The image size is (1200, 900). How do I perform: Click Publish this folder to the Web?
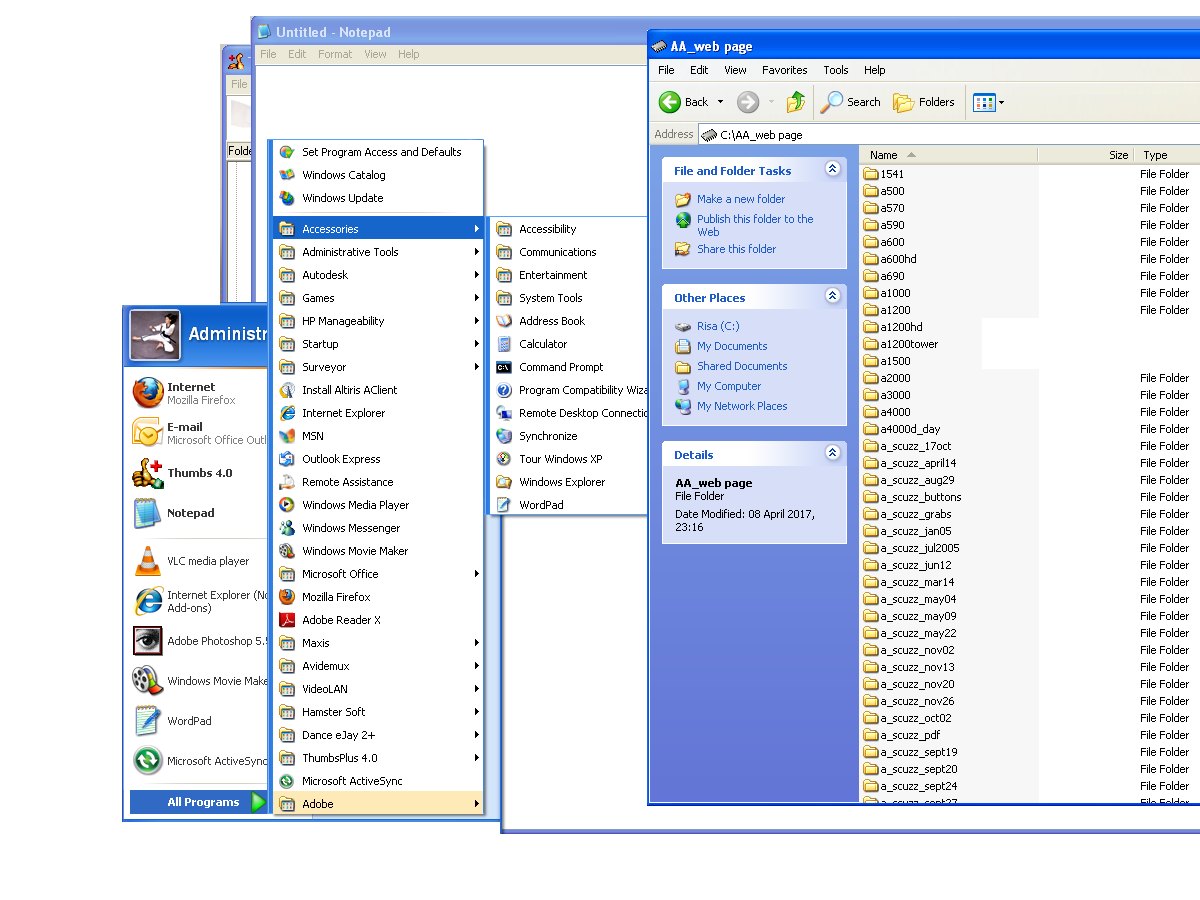pyautogui.click(x=755, y=225)
